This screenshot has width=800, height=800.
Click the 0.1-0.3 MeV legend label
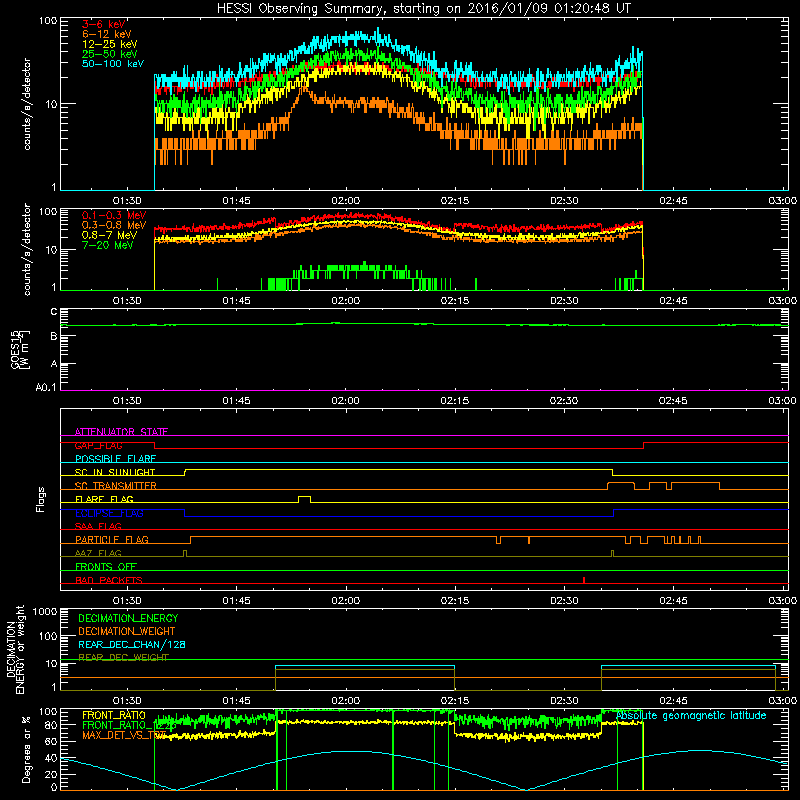click(114, 215)
